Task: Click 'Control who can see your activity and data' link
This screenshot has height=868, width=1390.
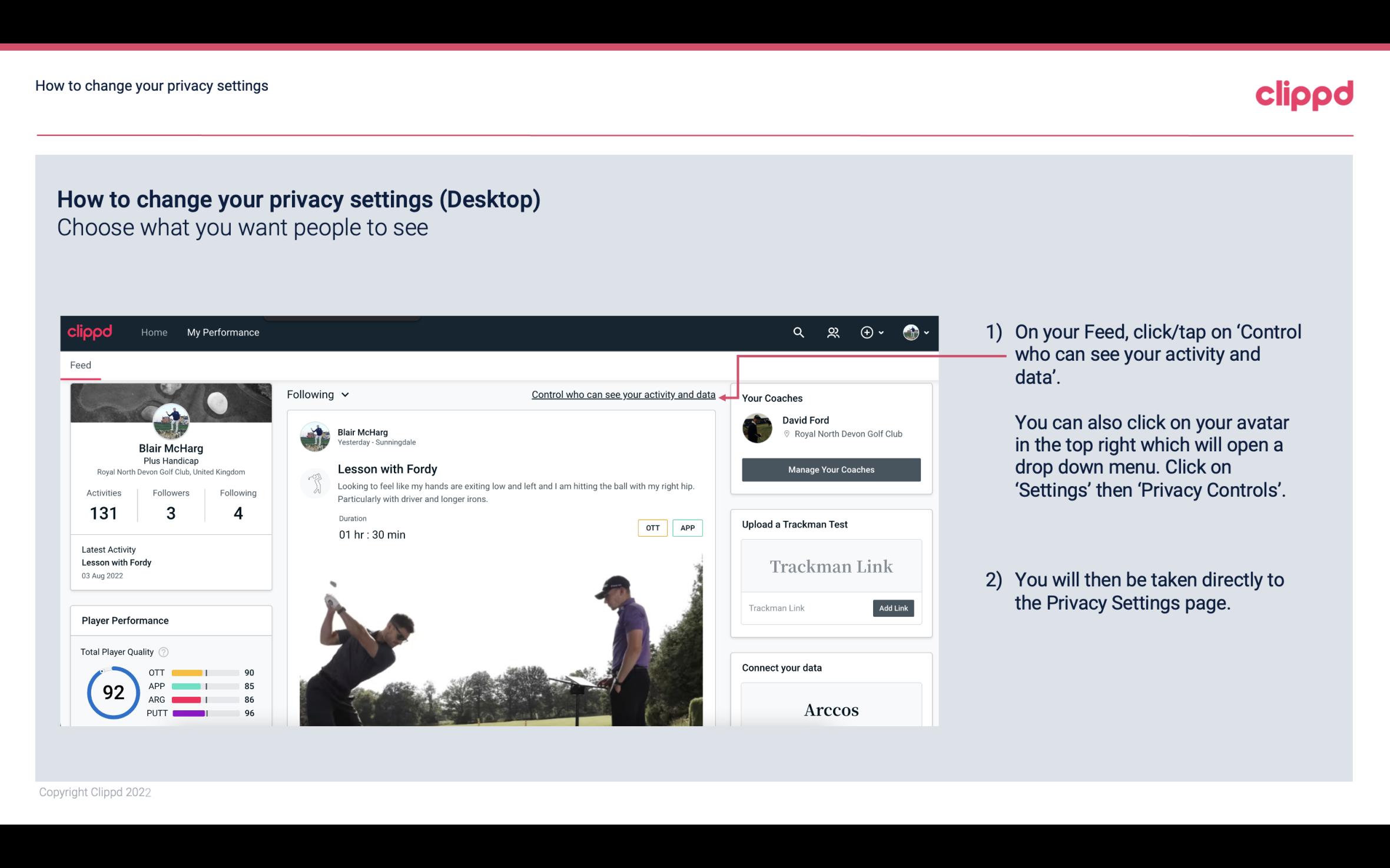Action: click(x=623, y=394)
